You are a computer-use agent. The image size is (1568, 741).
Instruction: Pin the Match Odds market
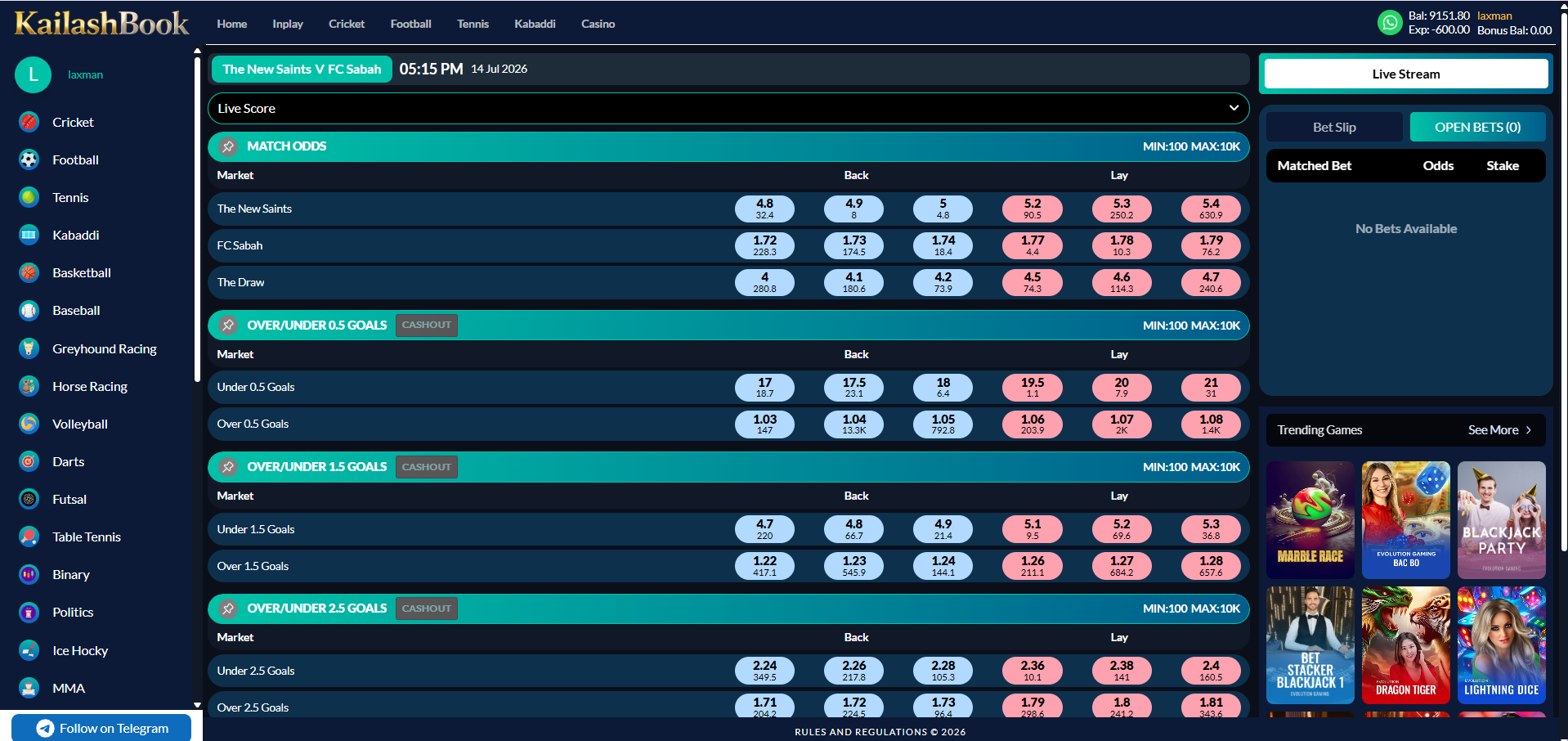click(228, 146)
